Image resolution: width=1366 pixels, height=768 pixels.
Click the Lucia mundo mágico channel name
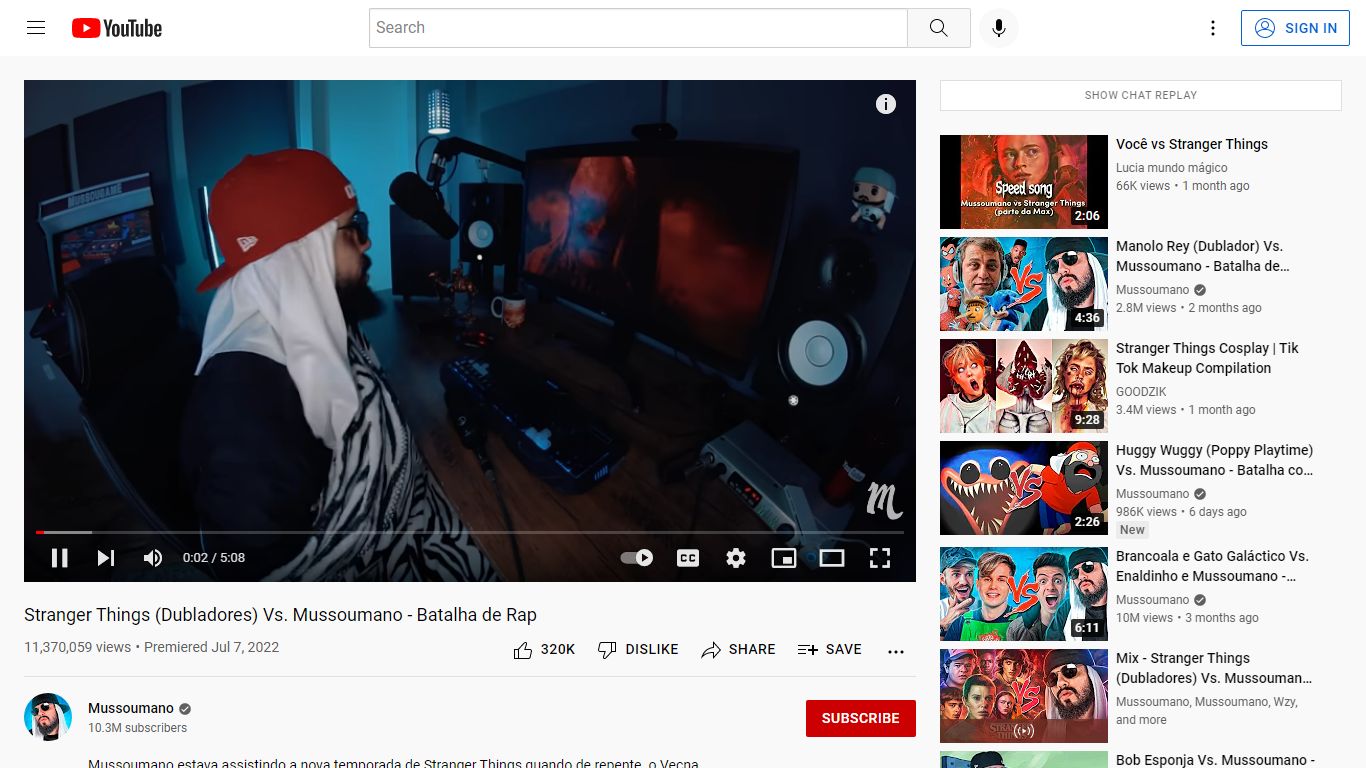point(1172,168)
